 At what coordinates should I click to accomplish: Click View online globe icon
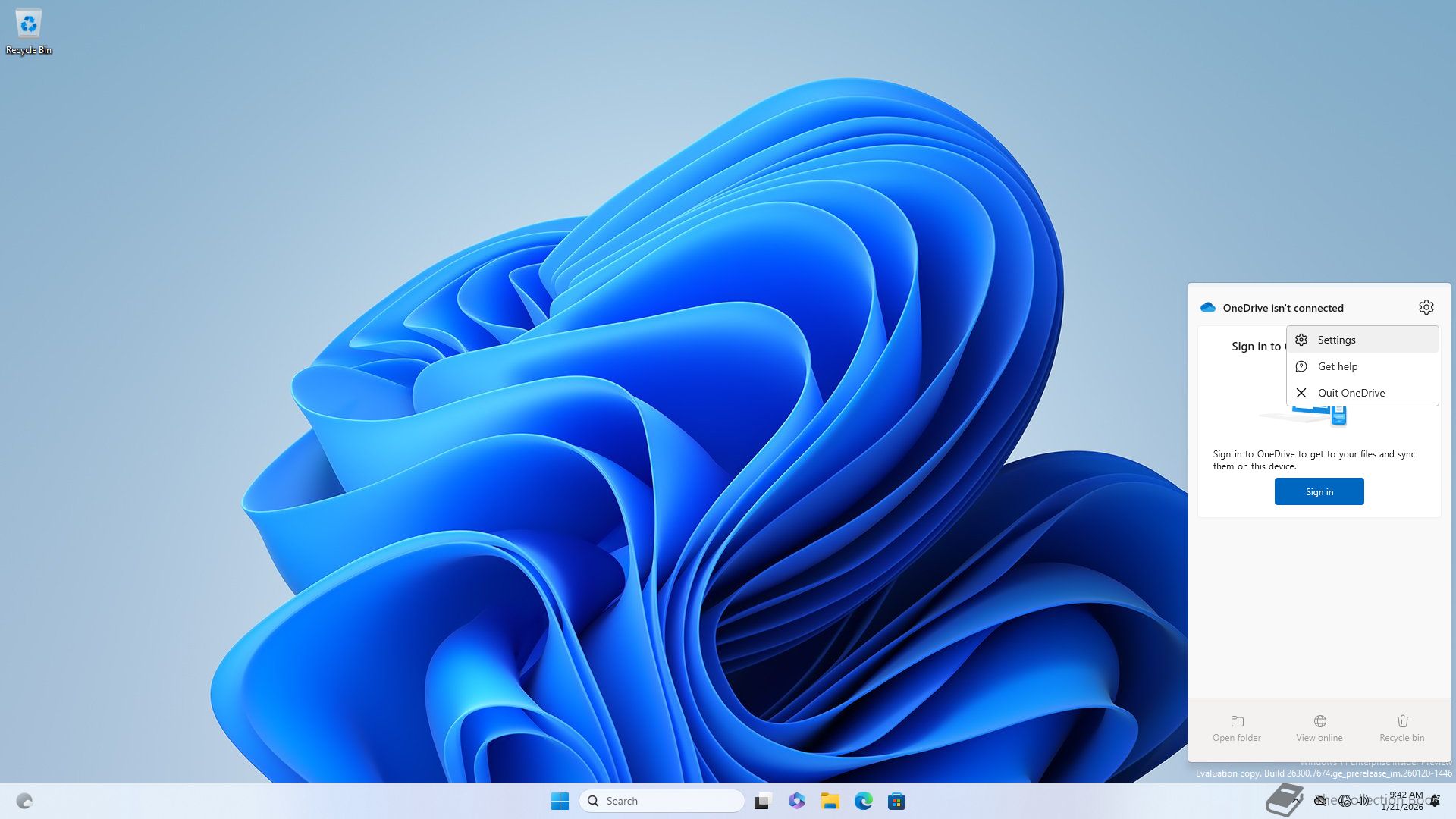tap(1319, 721)
